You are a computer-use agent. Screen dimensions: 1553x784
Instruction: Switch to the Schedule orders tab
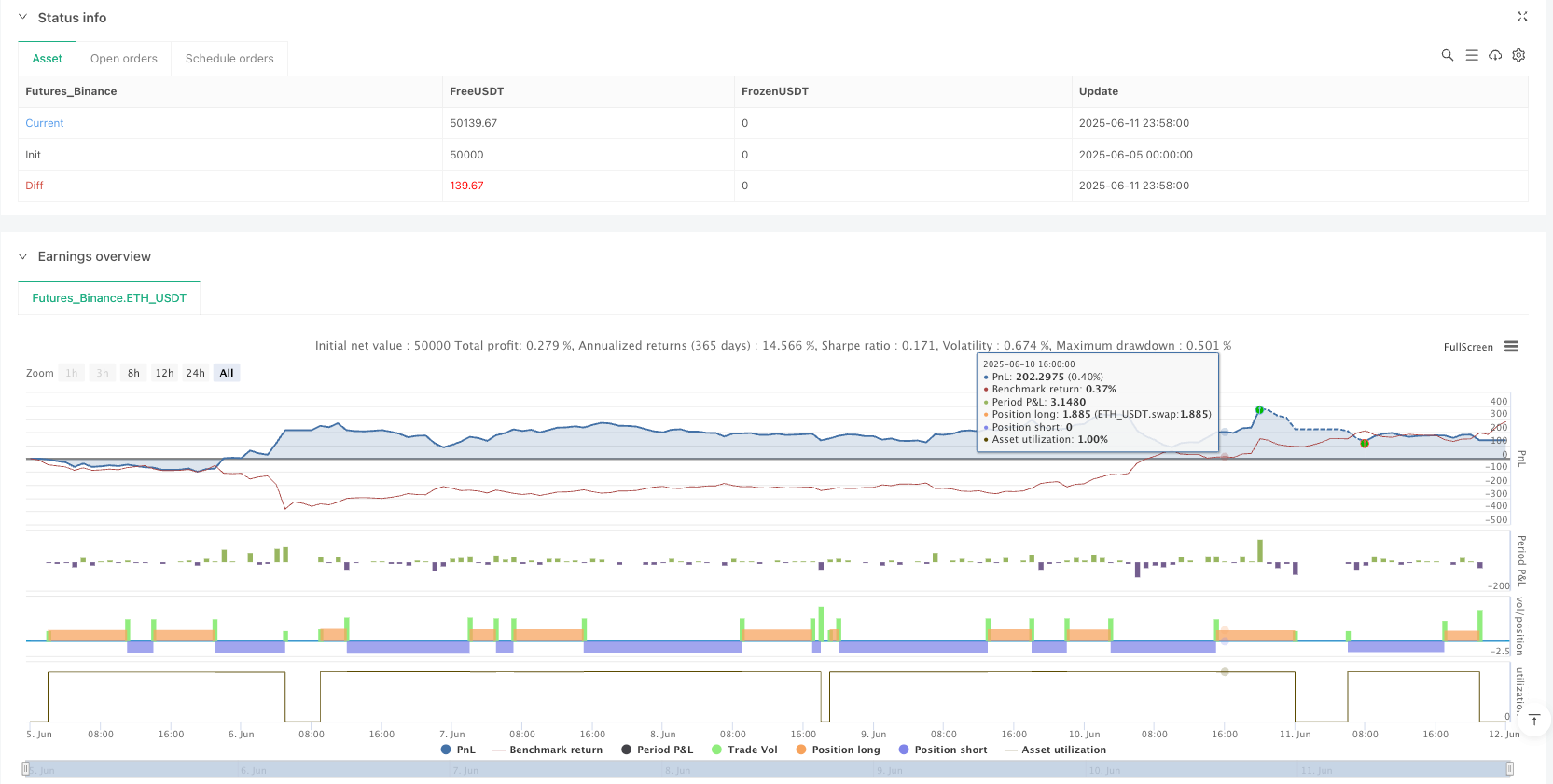229,59
